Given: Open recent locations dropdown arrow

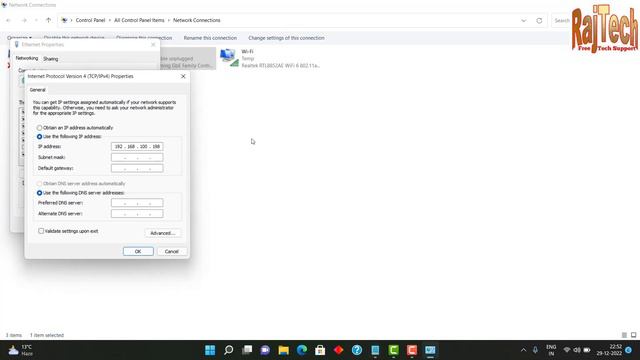Looking at the screenshot, I should click(x=36, y=20).
